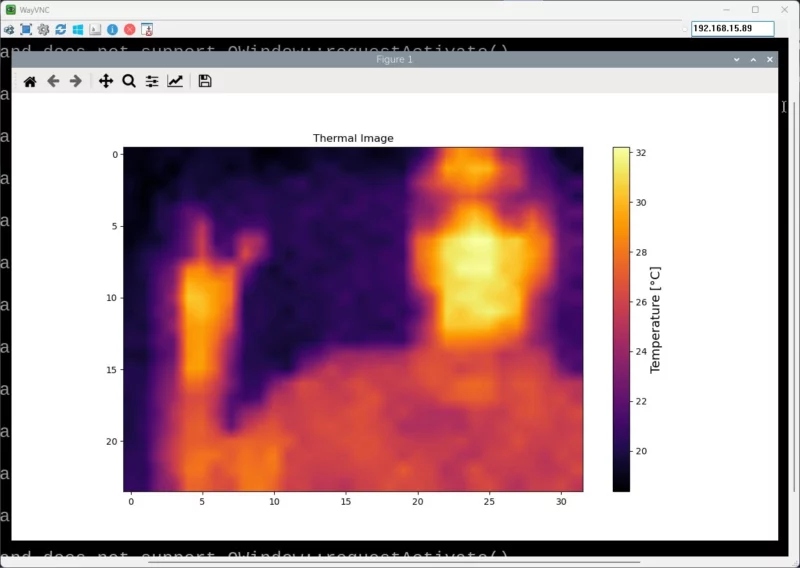Expand Figure 1 window with up chevron

[x=753, y=60]
